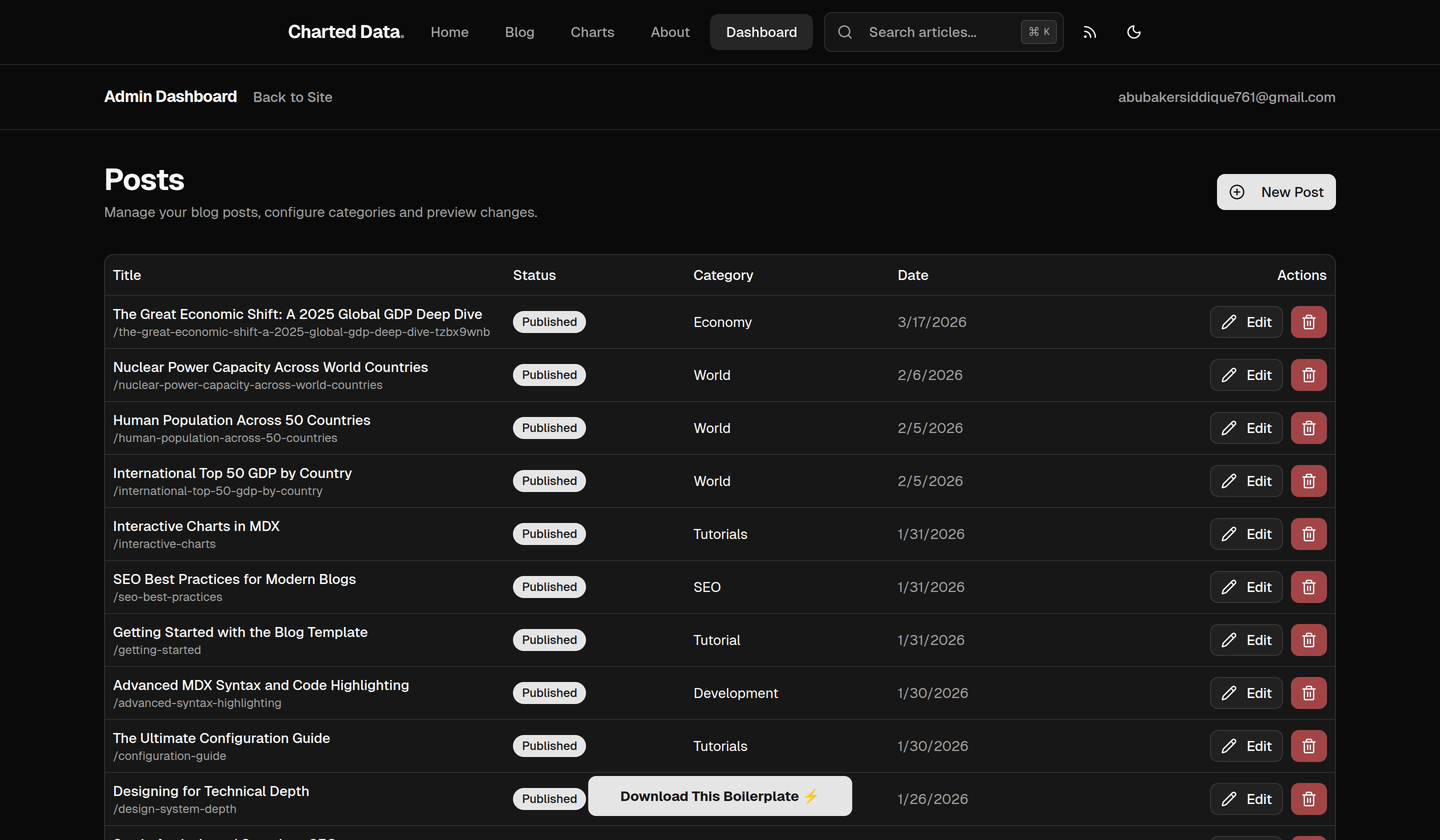The image size is (1440, 840).
Task: Delete the Nuclear Power Capacity post
Action: pos(1308,375)
